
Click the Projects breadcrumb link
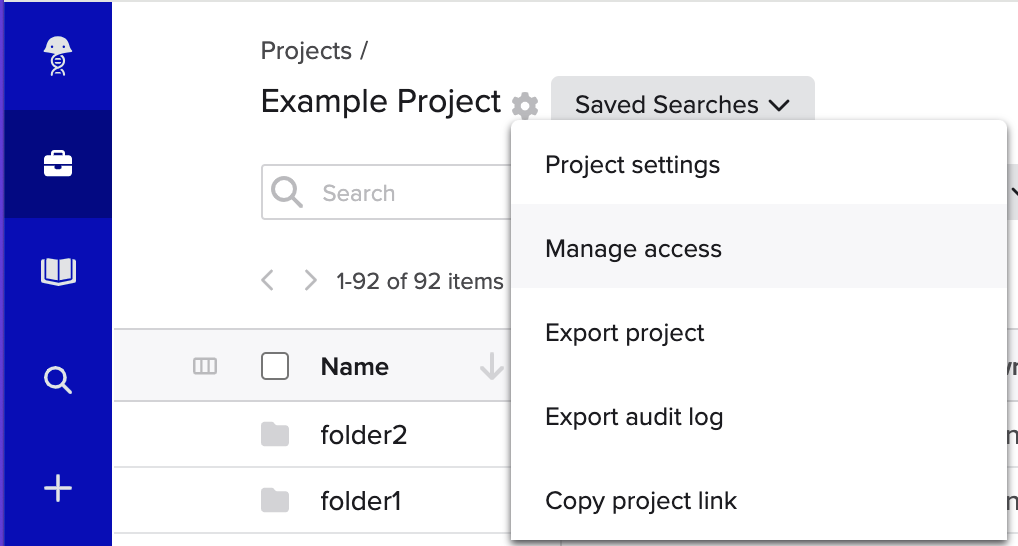[306, 51]
